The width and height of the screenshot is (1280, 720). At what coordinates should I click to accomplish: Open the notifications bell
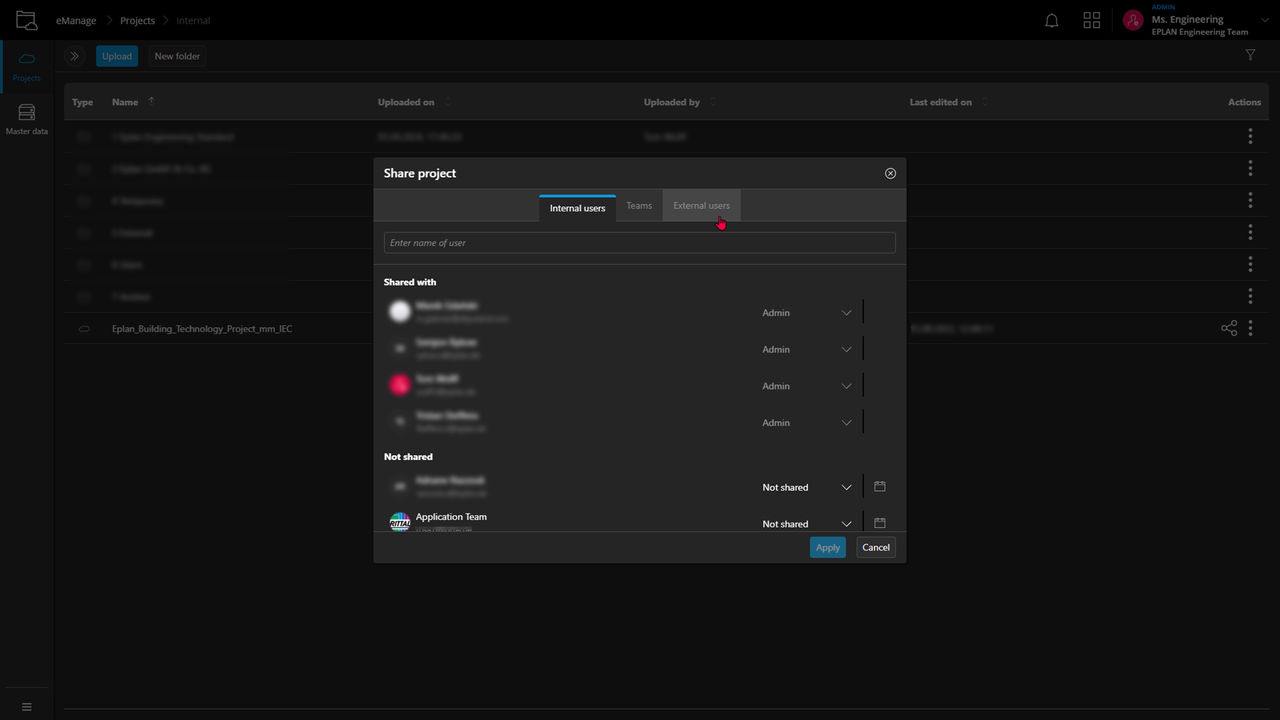click(1051, 20)
